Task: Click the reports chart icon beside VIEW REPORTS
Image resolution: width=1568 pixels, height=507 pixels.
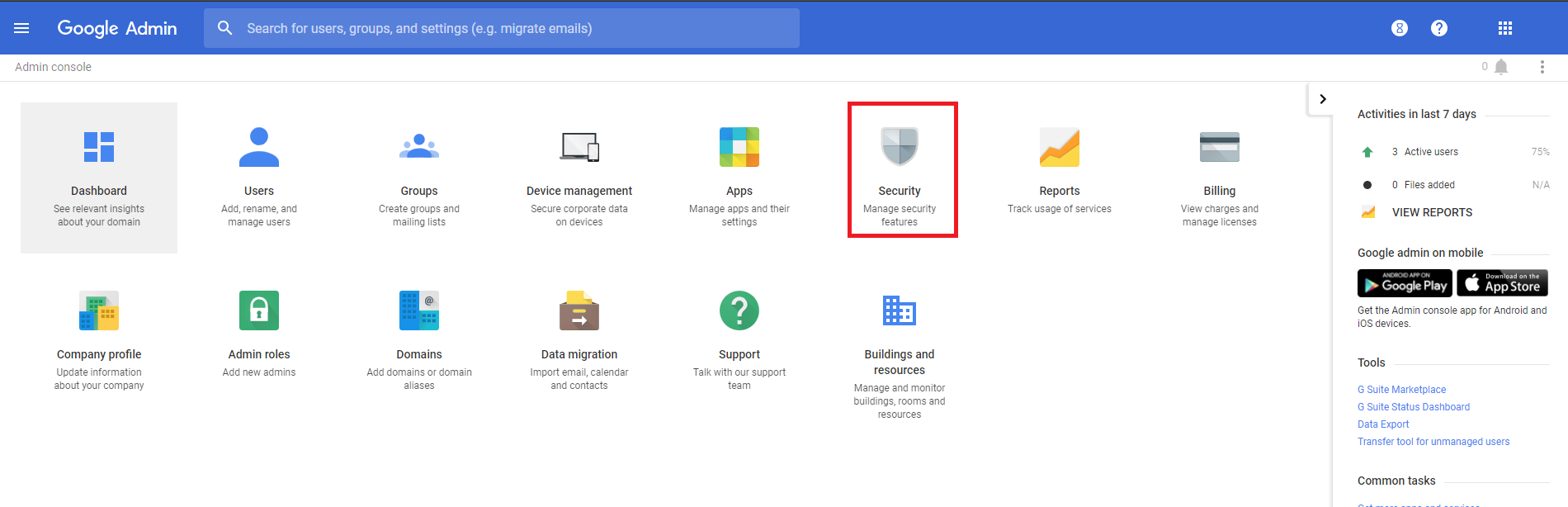Action: [1368, 212]
